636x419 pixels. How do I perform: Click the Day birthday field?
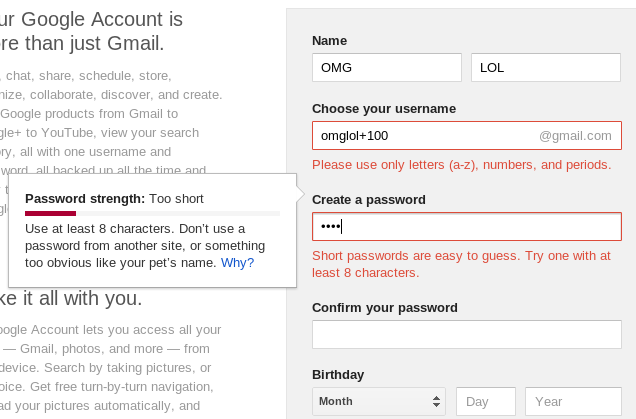[486, 402]
